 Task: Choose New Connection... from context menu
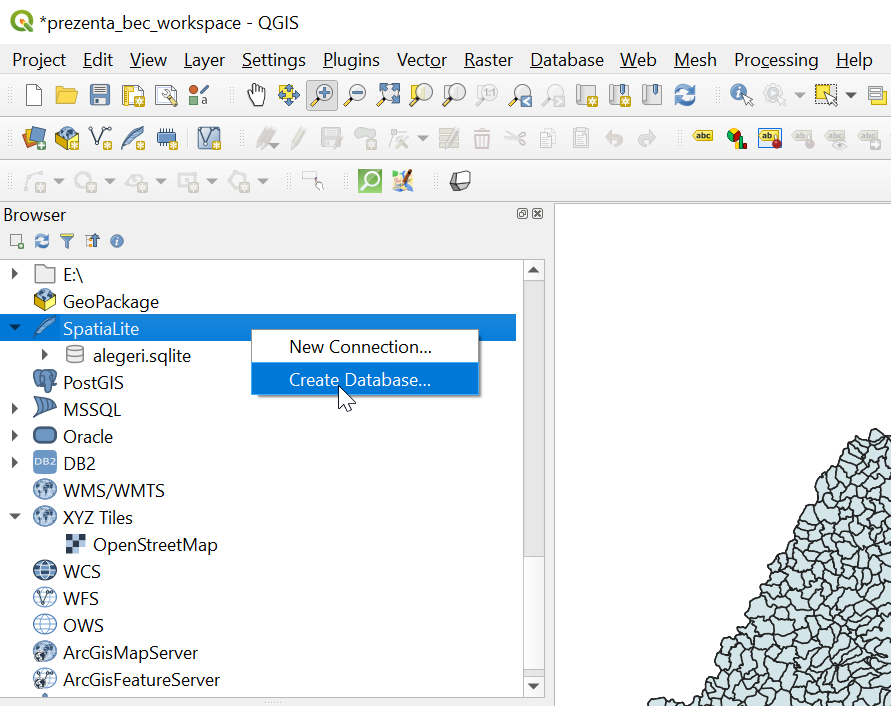pyautogui.click(x=365, y=347)
